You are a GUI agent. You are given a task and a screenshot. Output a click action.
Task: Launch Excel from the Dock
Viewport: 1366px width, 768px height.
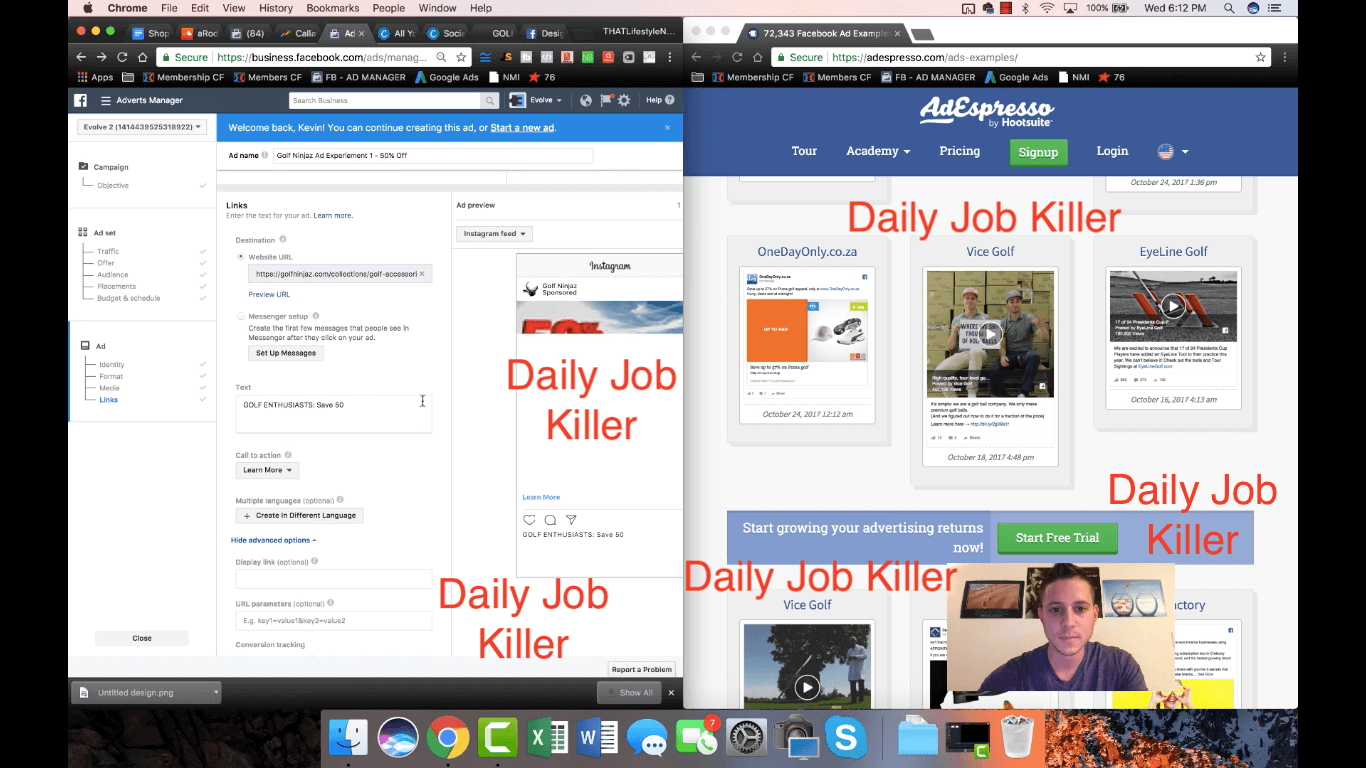point(549,739)
